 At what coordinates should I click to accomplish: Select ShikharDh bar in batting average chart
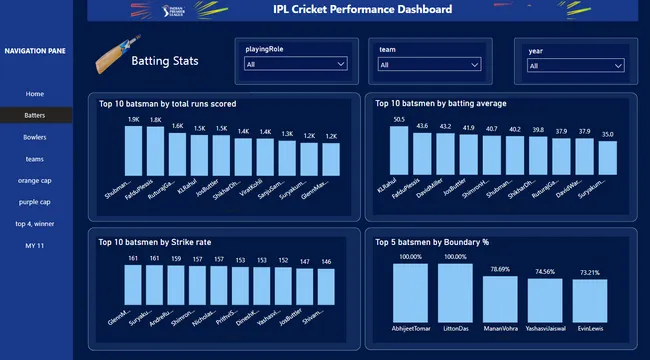(538, 156)
